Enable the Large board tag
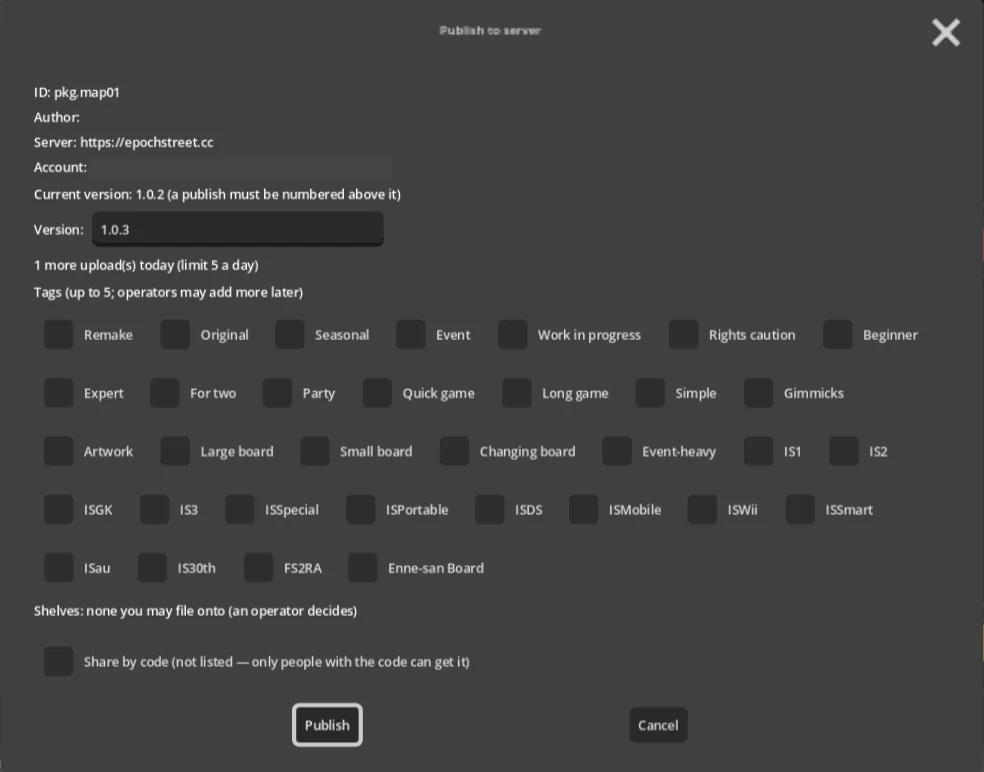The image size is (984, 772). (x=175, y=451)
